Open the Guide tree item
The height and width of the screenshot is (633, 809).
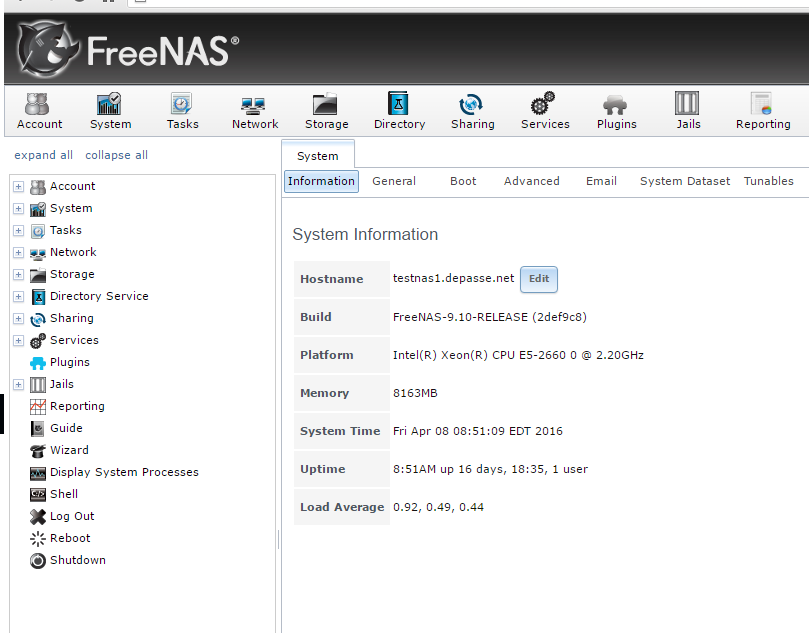click(x=66, y=428)
